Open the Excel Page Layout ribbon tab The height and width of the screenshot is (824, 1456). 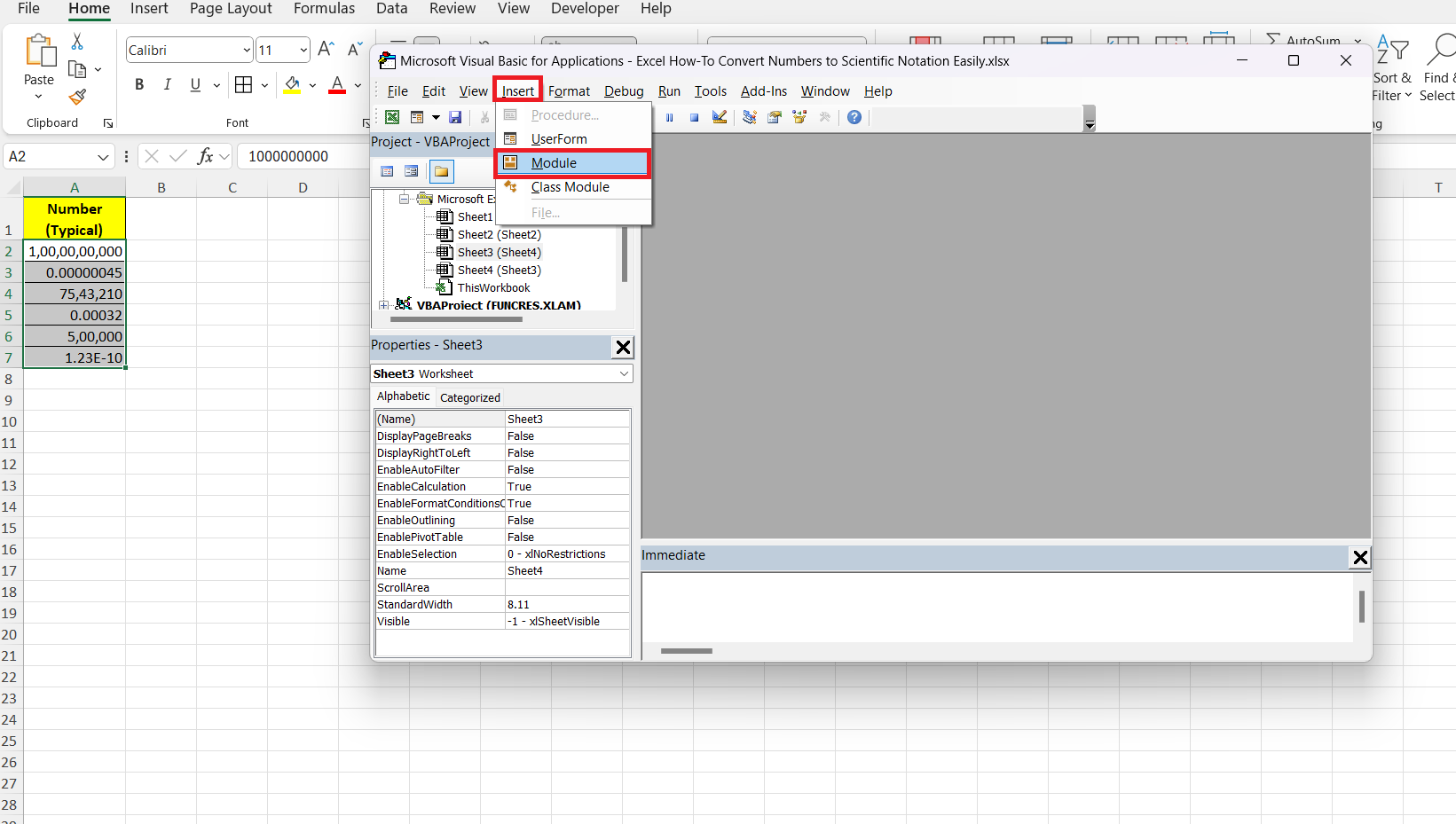[x=231, y=9]
